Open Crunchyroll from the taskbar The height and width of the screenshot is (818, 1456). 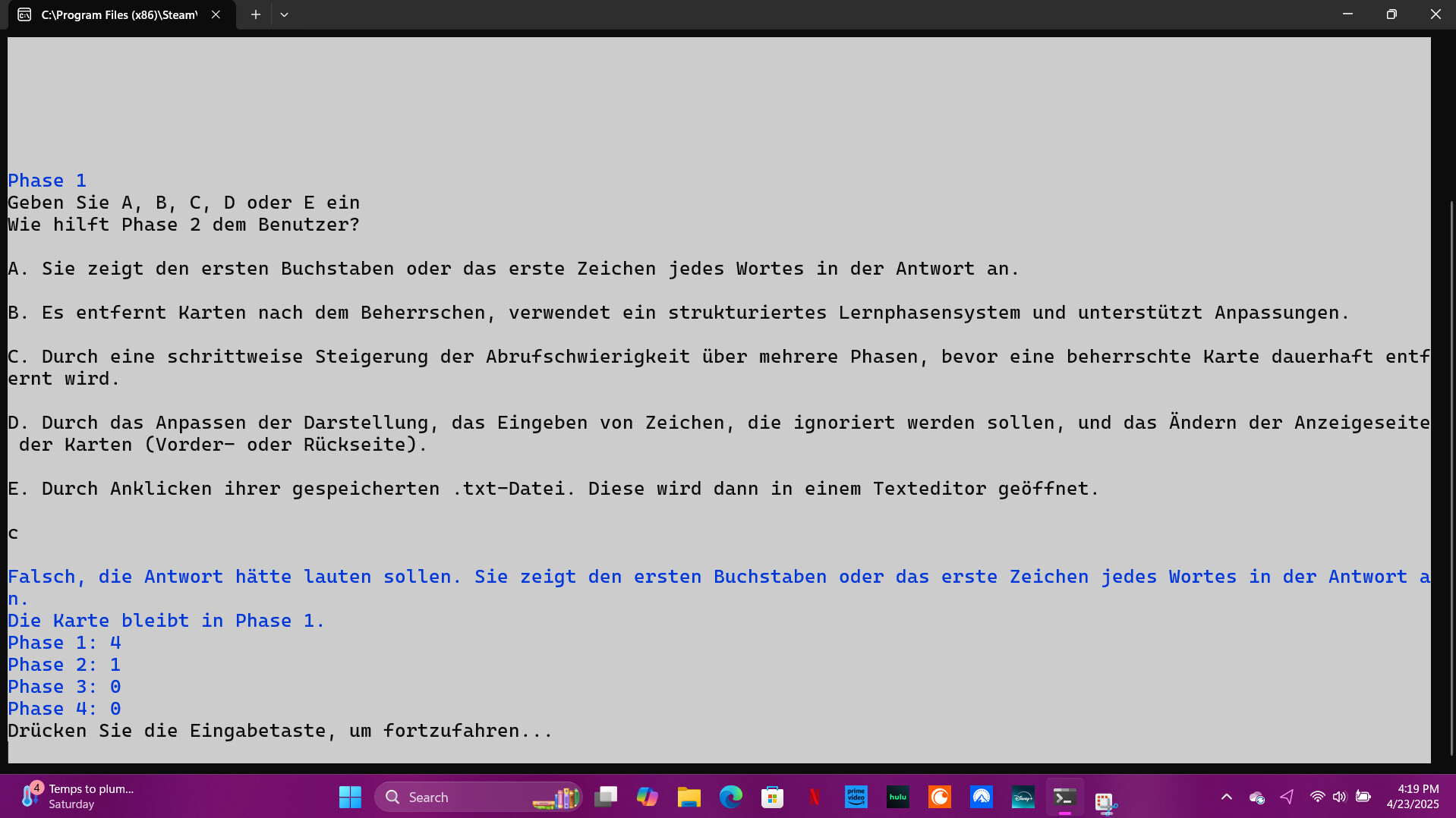pyautogui.click(x=940, y=797)
